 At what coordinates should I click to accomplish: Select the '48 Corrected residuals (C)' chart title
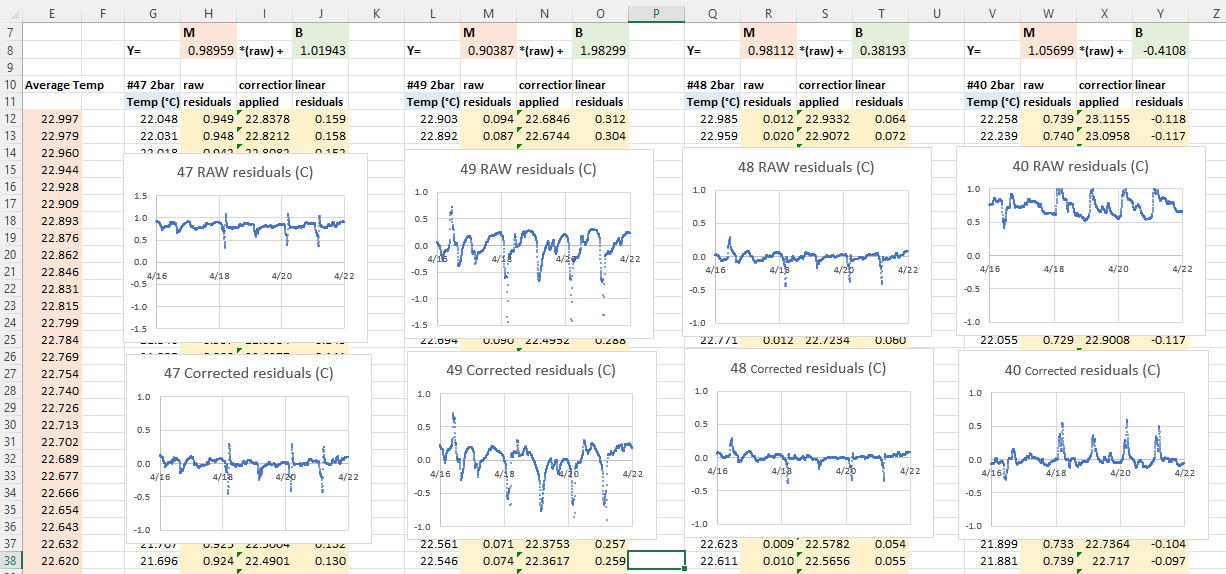(807, 368)
